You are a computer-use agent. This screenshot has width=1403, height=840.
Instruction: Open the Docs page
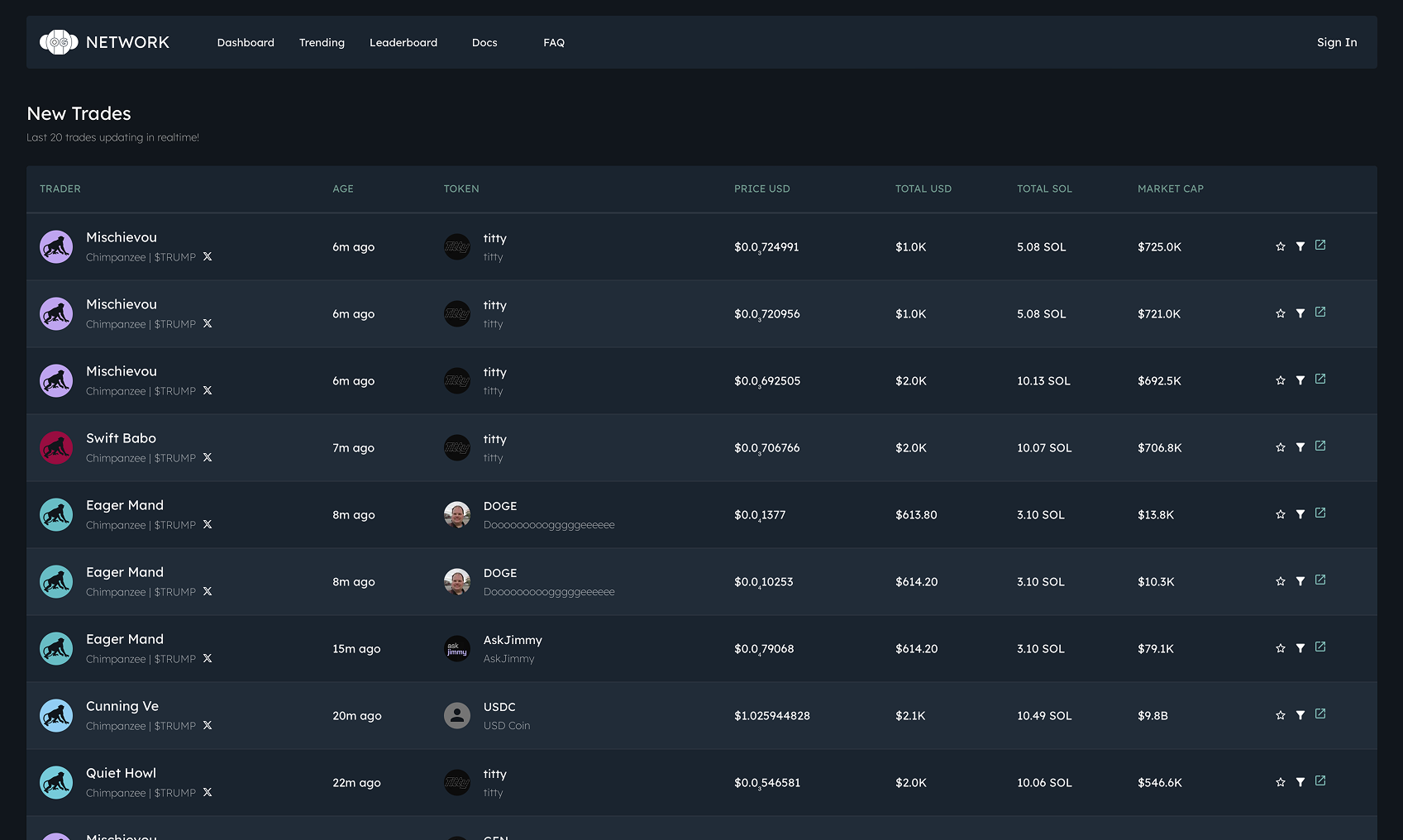point(484,42)
